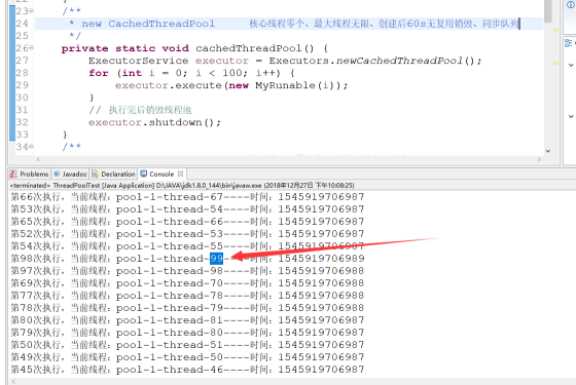Click 'MyRunable(i)' on line 29
The image size is (576, 385).
coord(295,85)
